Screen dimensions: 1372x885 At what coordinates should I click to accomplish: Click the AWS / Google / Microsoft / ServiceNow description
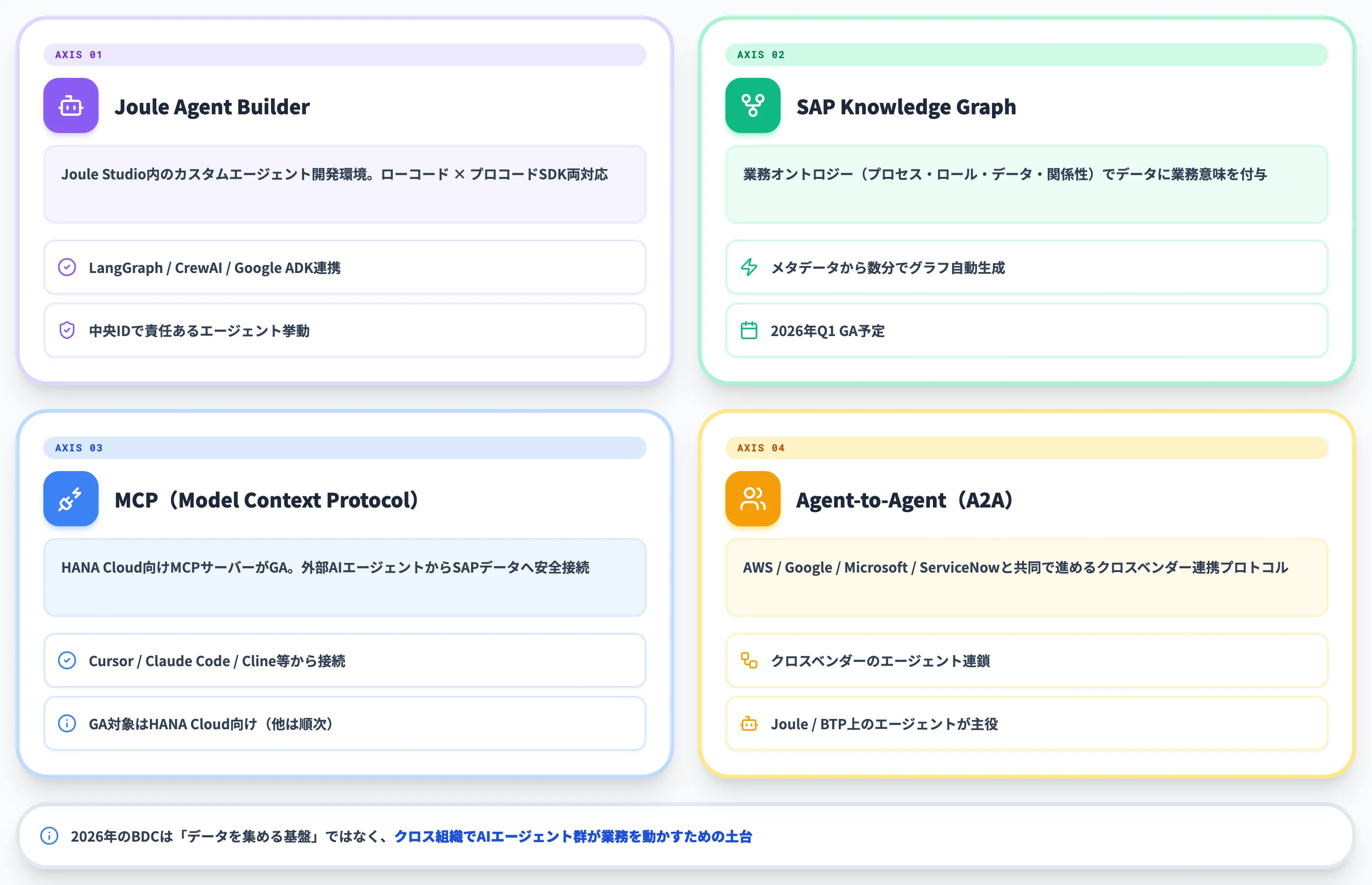point(1016,567)
